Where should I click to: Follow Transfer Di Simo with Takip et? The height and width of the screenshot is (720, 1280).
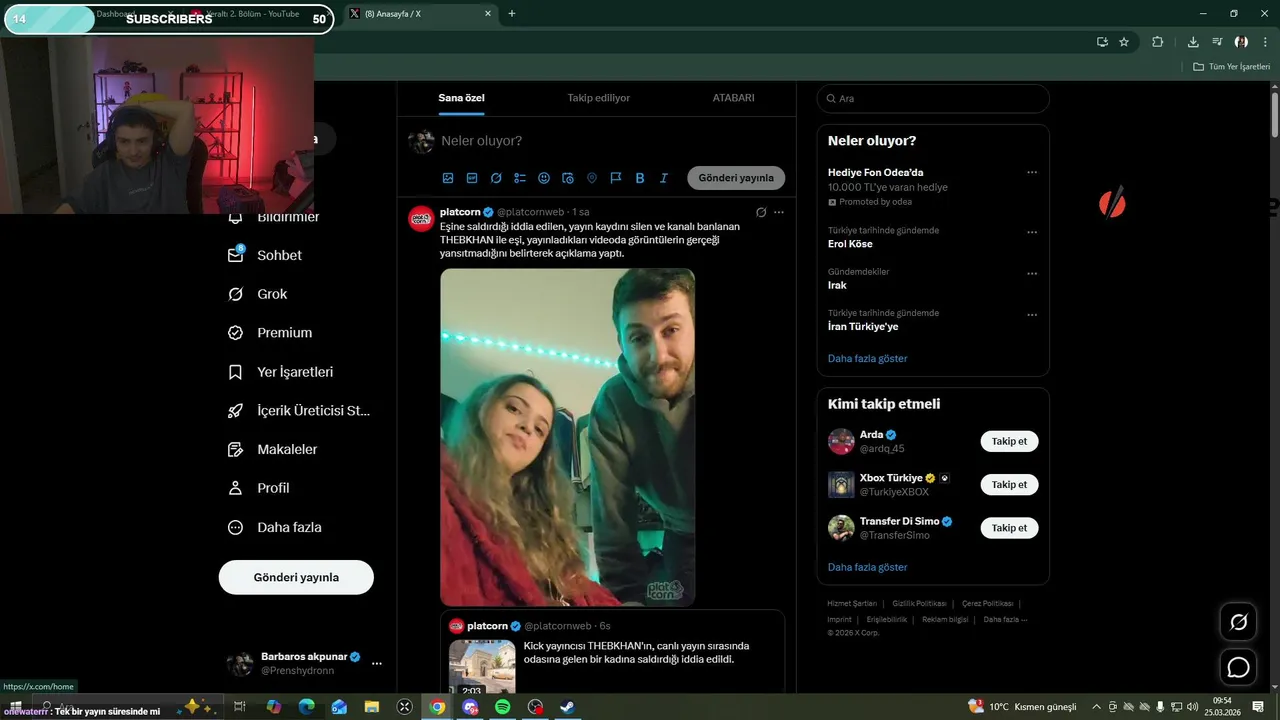click(1009, 527)
